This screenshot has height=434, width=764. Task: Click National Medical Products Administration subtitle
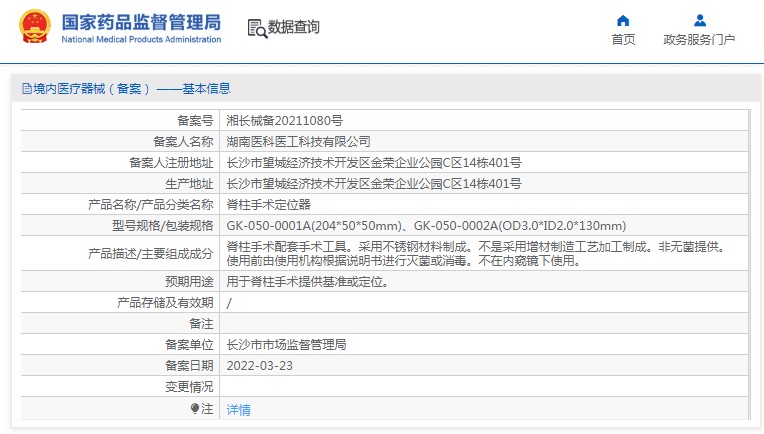tap(141, 39)
